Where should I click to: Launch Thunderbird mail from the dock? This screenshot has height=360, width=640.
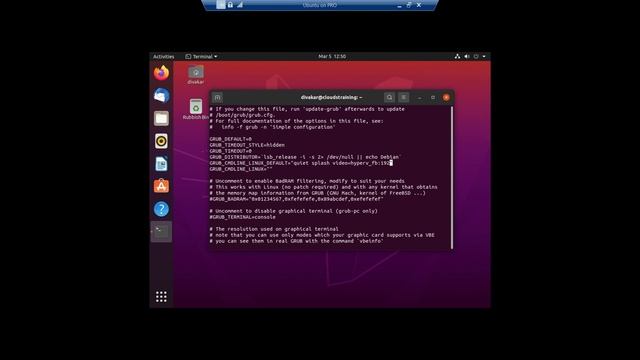click(x=161, y=96)
